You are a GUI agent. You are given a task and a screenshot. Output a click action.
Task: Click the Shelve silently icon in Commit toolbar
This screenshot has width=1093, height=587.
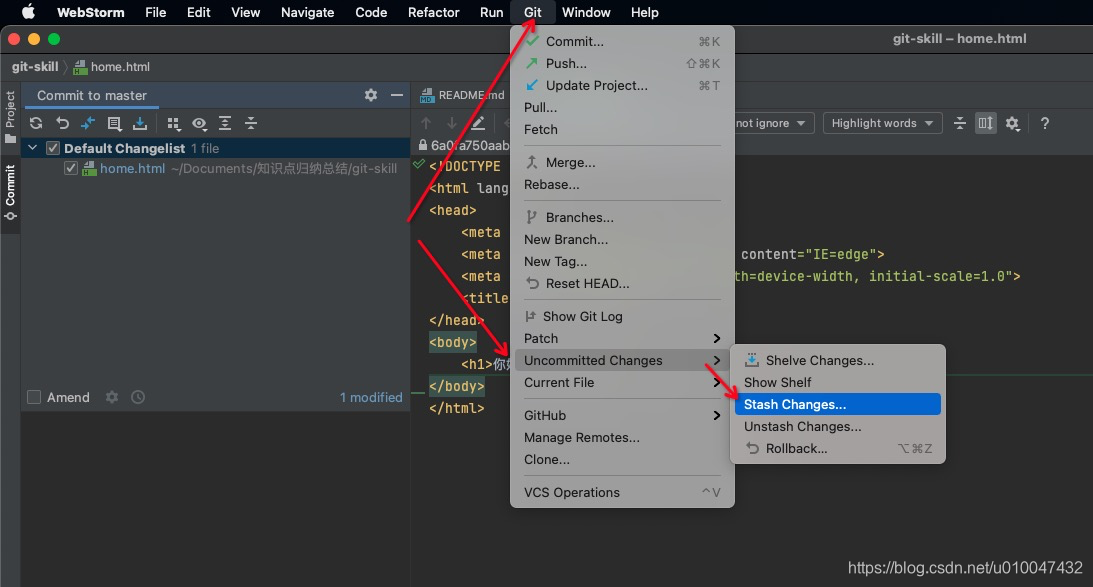click(140, 123)
